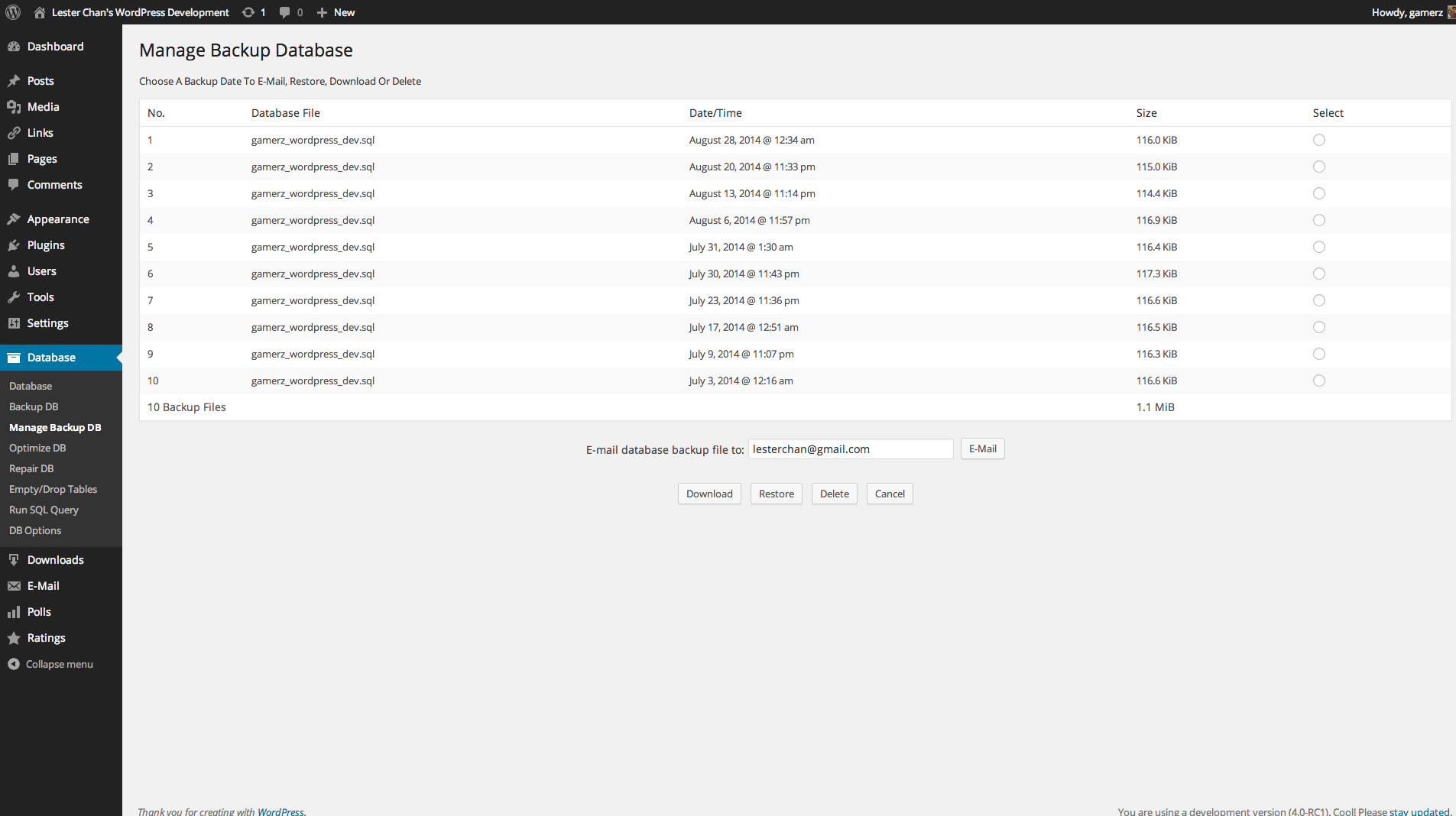Select the August 20, 2014 backup radio
The height and width of the screenshot is (816, 1456).
click(x=1319, y=167)
